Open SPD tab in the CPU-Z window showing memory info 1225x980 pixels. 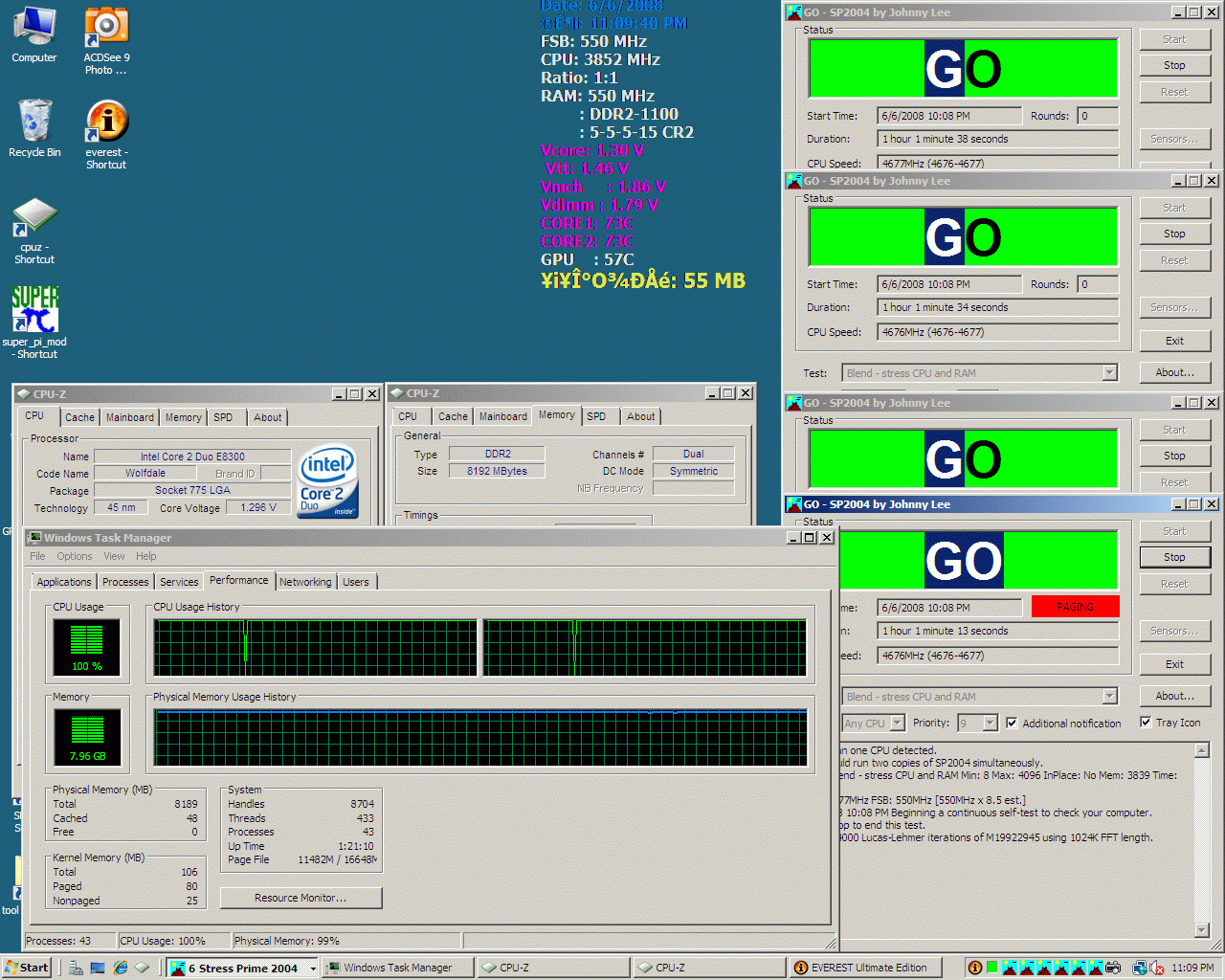596,416
